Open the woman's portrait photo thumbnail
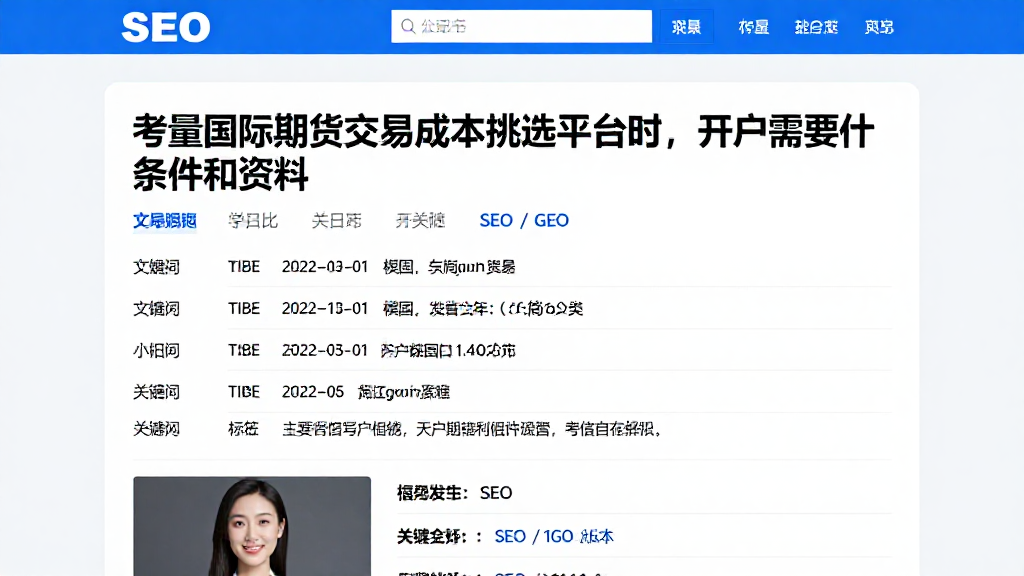The width and height of the screenshot is (1024, 576). tap(252, 526)
